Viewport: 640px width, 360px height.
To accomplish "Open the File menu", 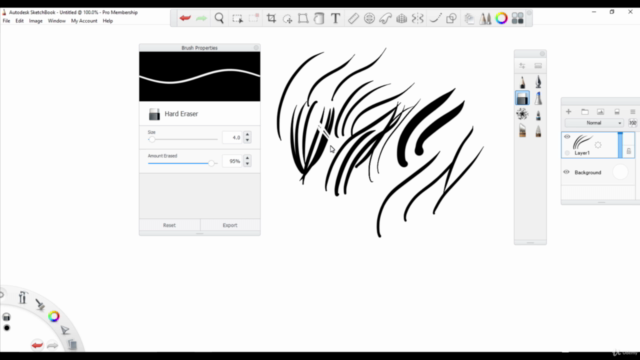I will [x=6, y=21].
